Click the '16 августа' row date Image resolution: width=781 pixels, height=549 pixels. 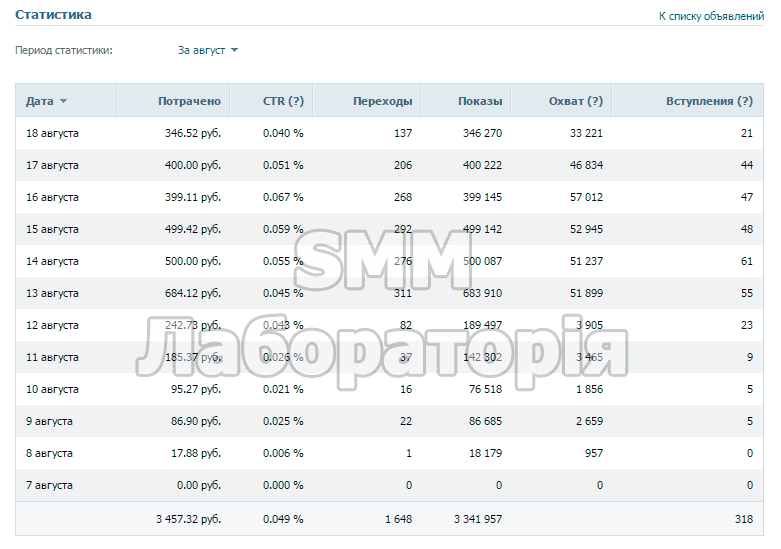[53, 197]
